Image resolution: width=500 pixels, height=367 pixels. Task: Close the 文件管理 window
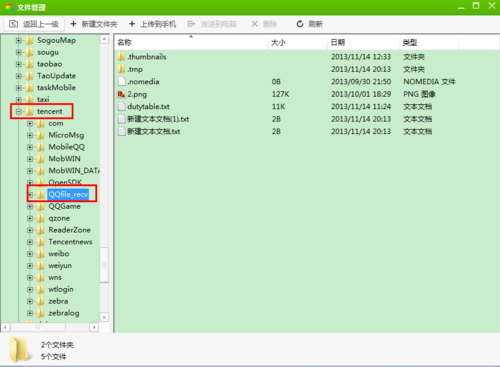(492, 6)
